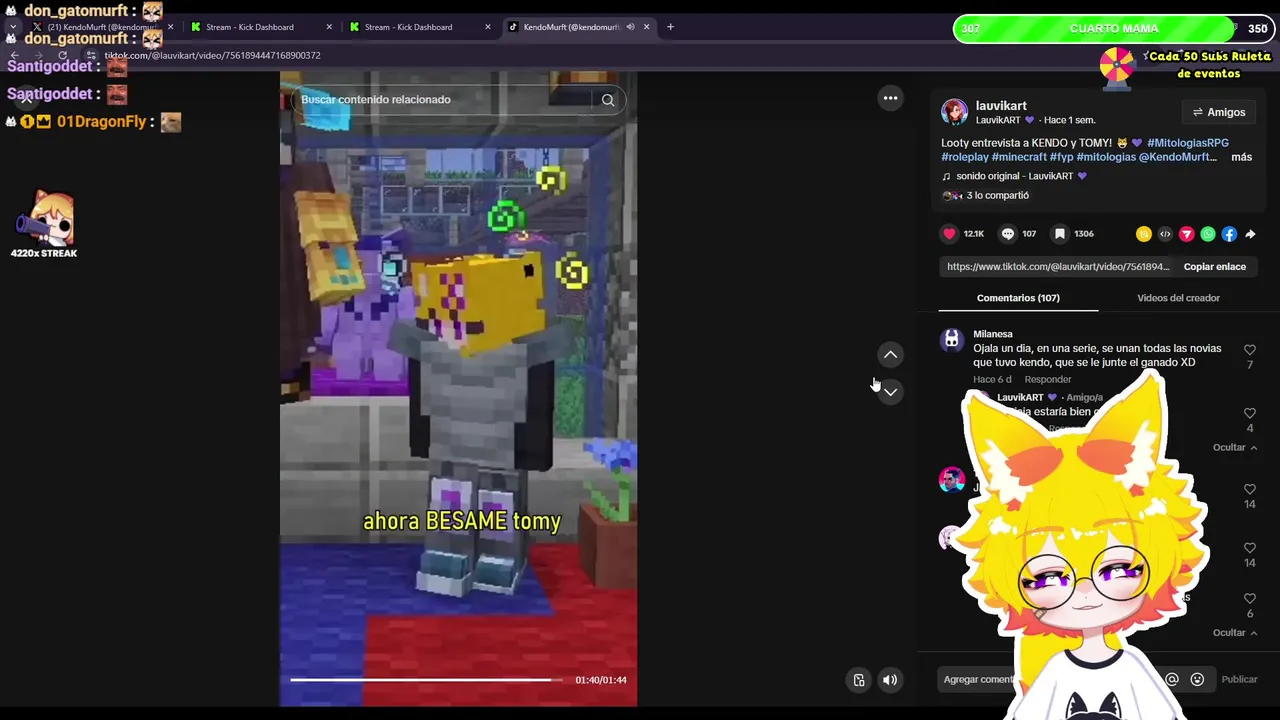Switch to Videos del creador tab
Screen dimensions: 1280x720
pos(1178,298)
